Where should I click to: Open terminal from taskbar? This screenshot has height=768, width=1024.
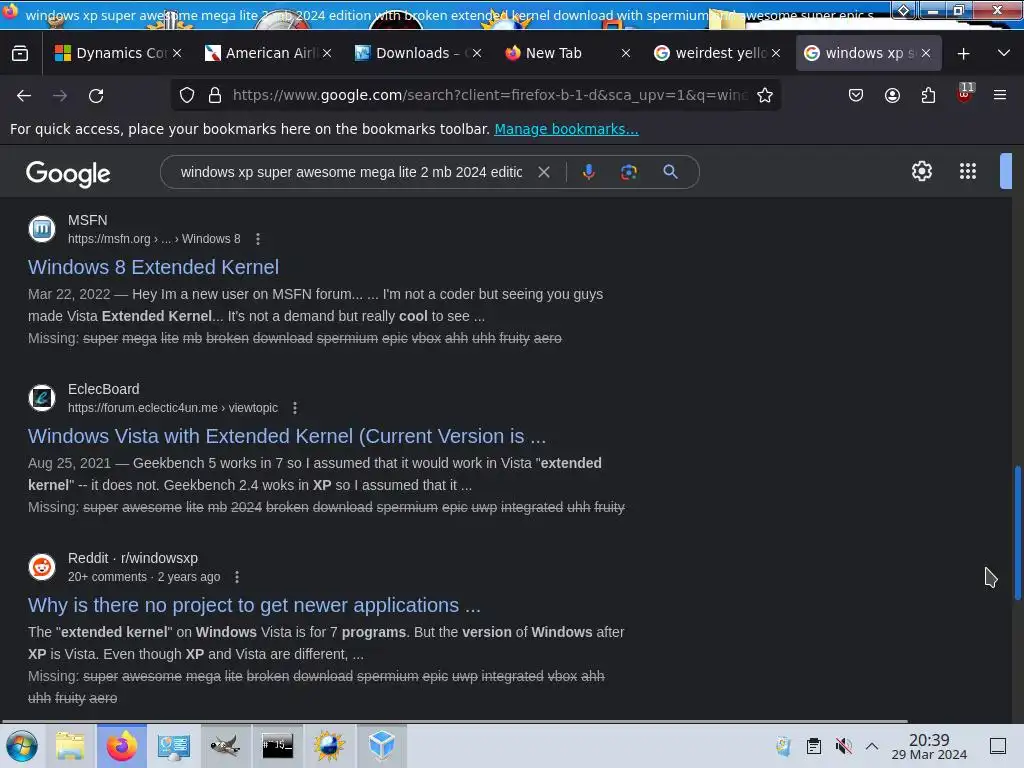coord(278,746)
